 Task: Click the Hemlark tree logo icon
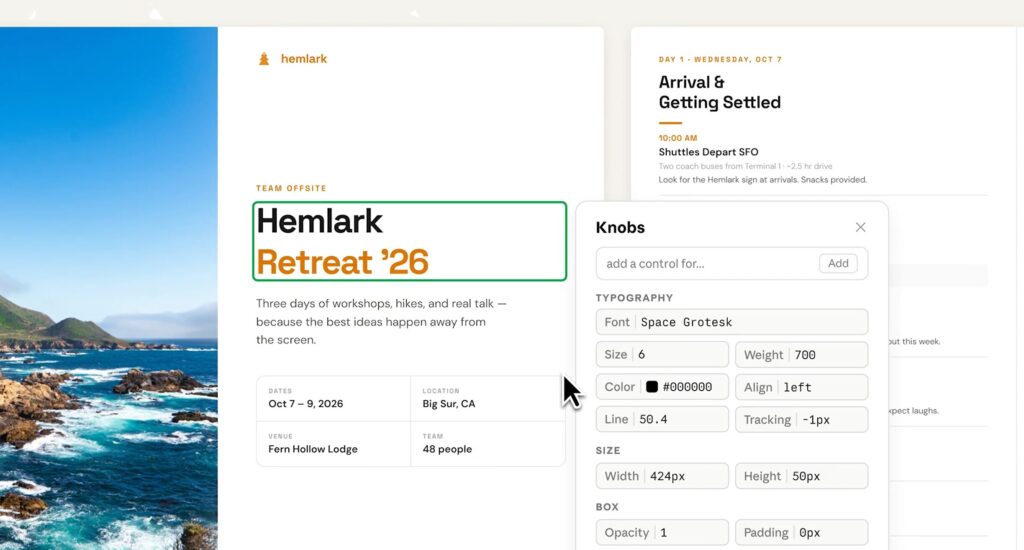(264, 59)
